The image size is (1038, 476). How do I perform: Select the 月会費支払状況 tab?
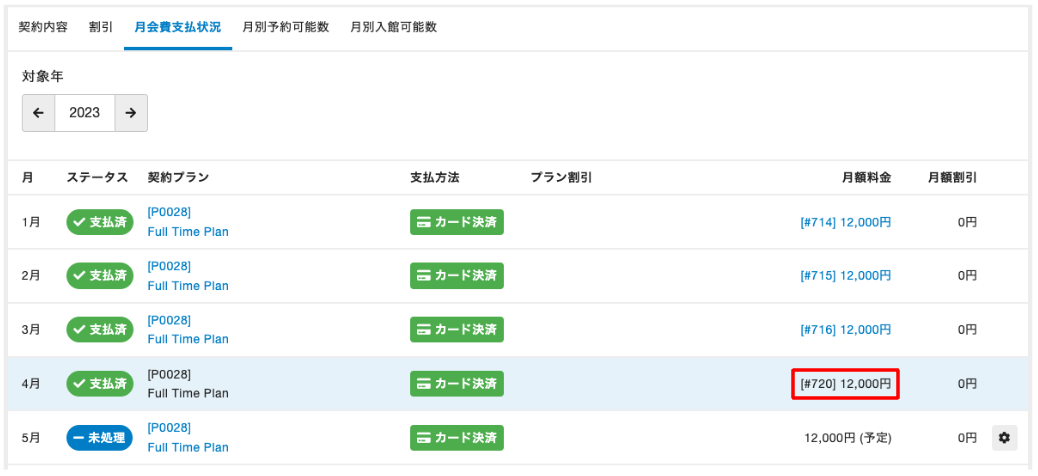click(178, 27)
